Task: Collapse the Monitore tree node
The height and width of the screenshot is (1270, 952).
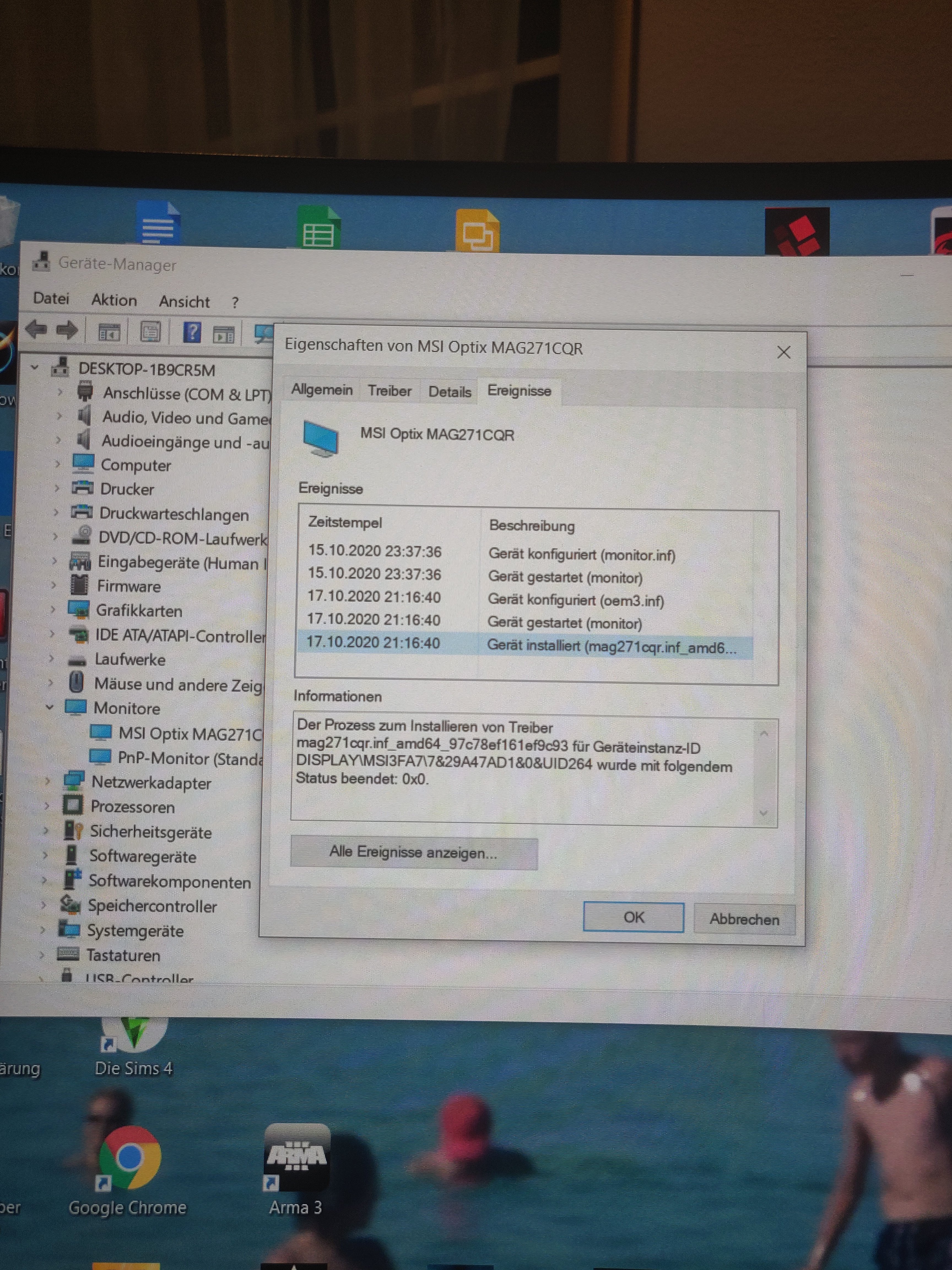Action: click(x=50, y=707)
